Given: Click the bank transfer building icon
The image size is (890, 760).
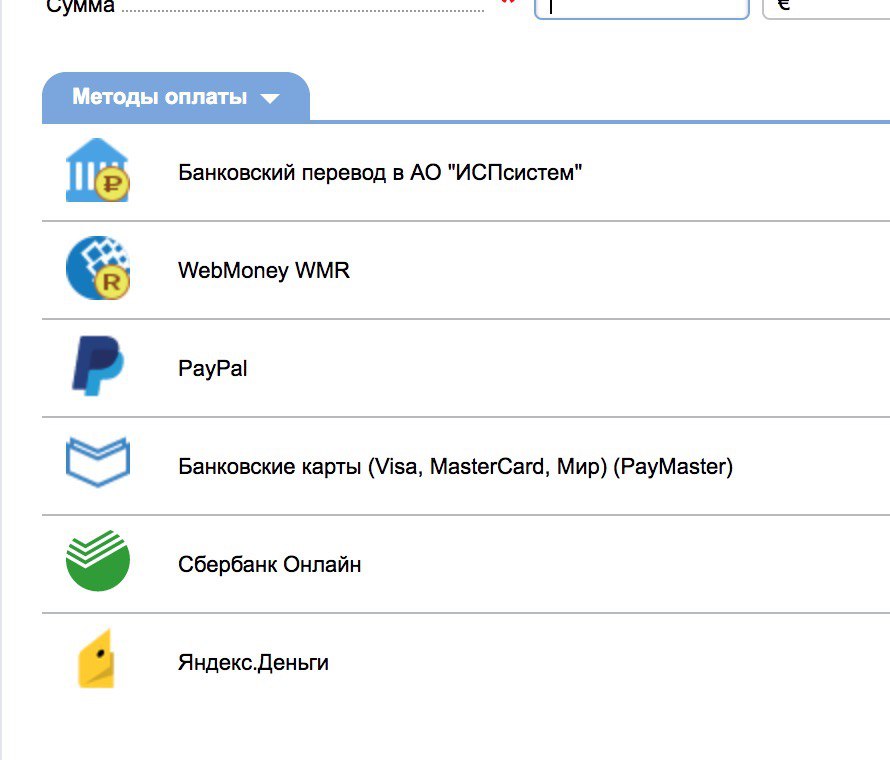Looking at the screenshot, I should click(x=98, y=170).
